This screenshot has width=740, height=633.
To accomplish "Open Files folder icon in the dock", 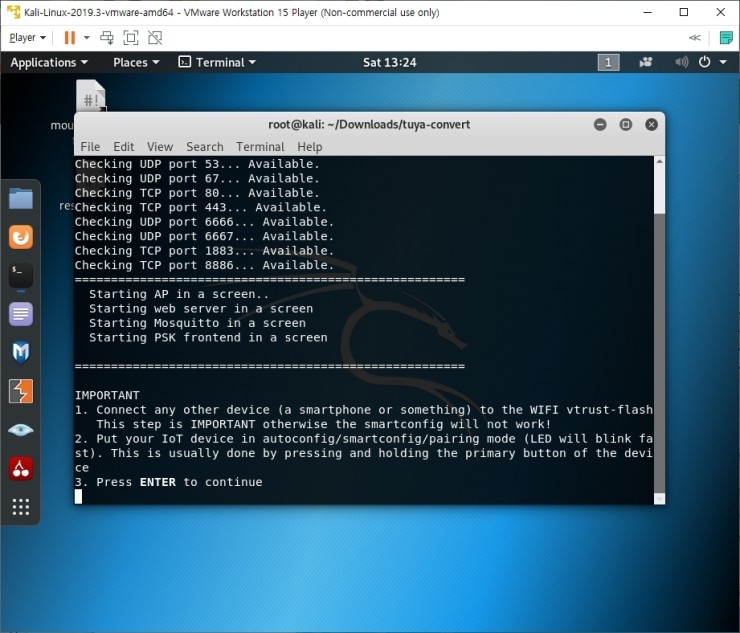I will tap(21, 198).
